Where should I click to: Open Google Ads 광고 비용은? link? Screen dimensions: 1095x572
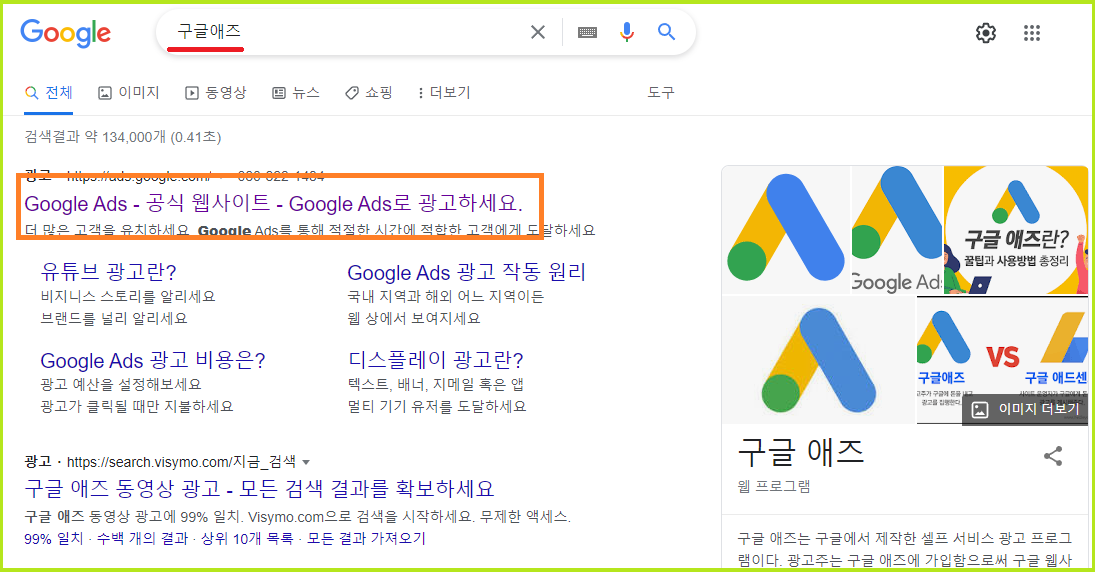(153, 360)
